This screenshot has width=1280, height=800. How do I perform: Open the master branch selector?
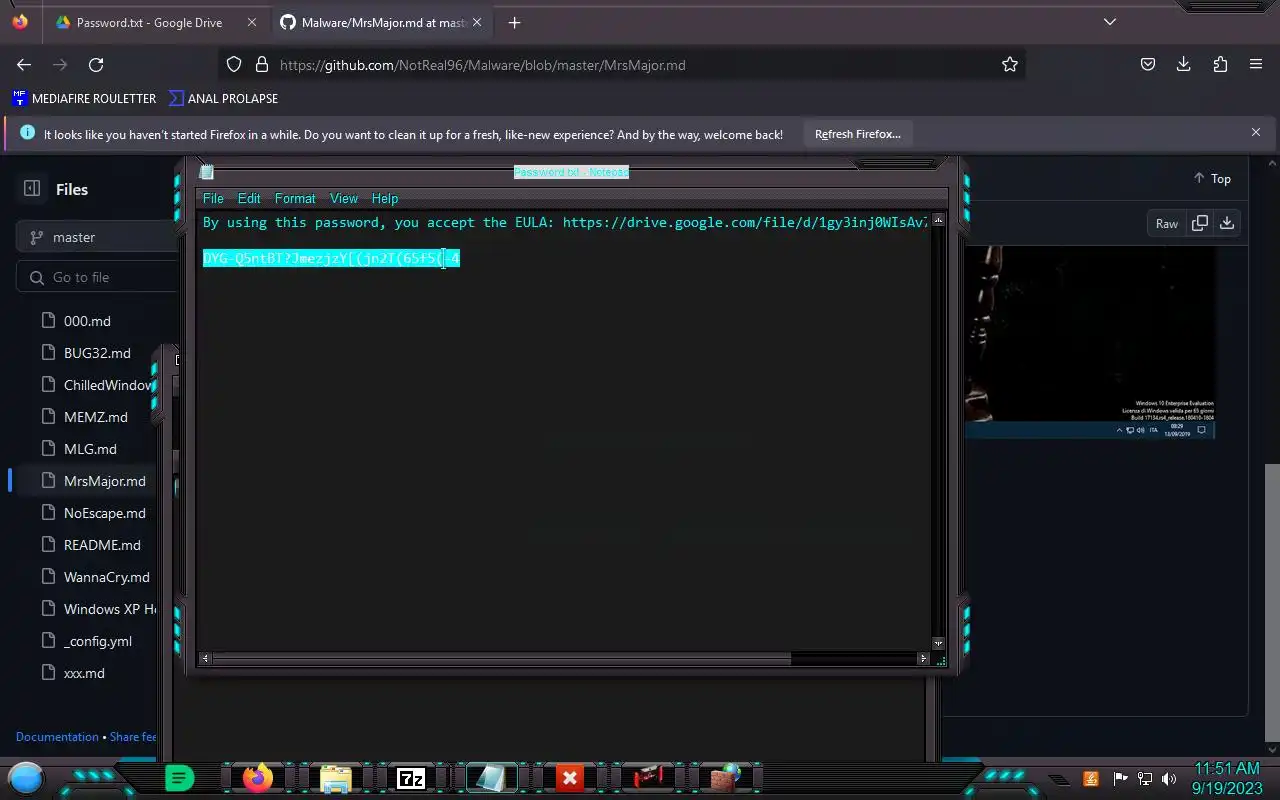click(97, 237)
